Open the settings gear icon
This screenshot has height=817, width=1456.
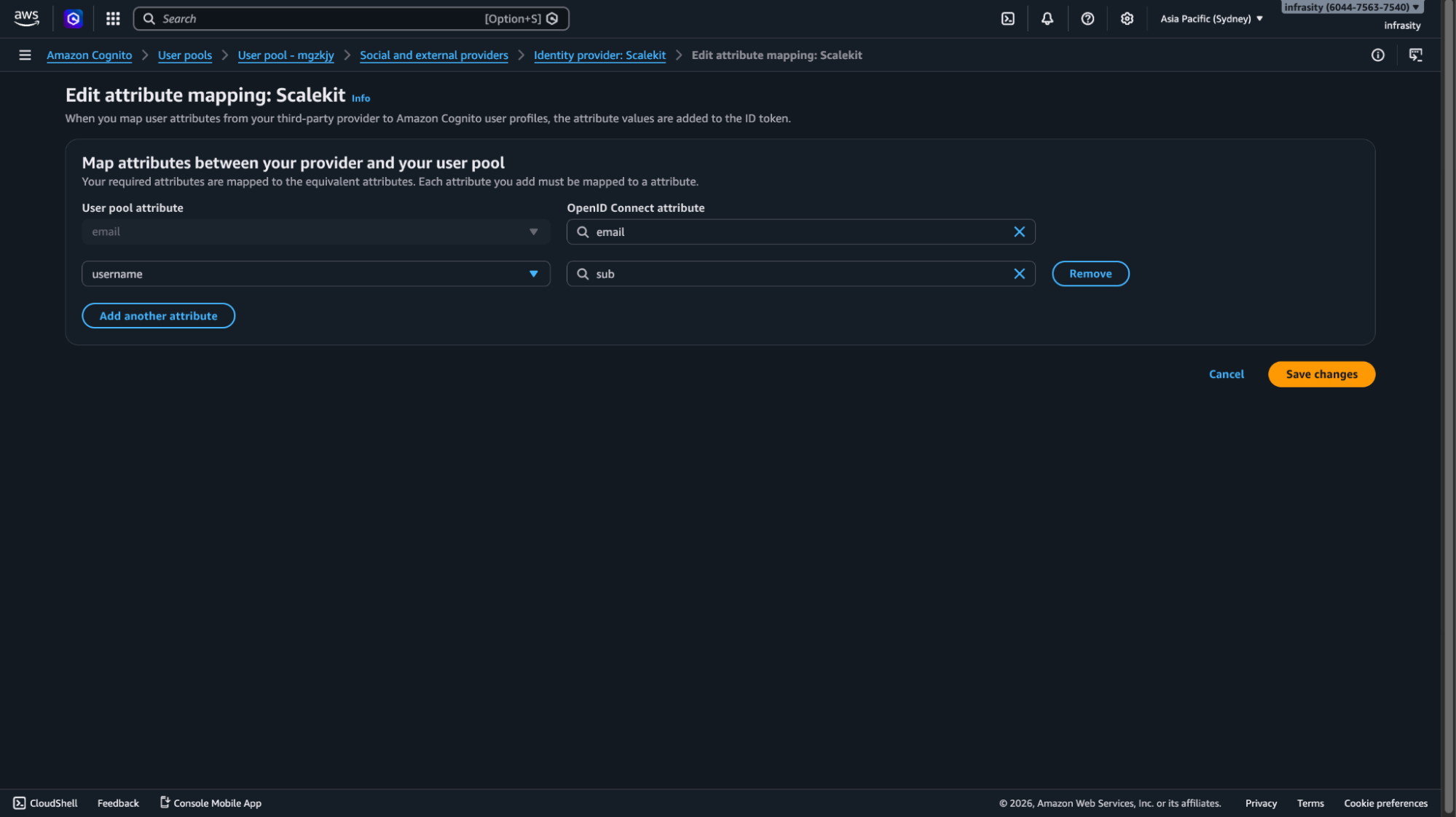tap(1126, 19)
